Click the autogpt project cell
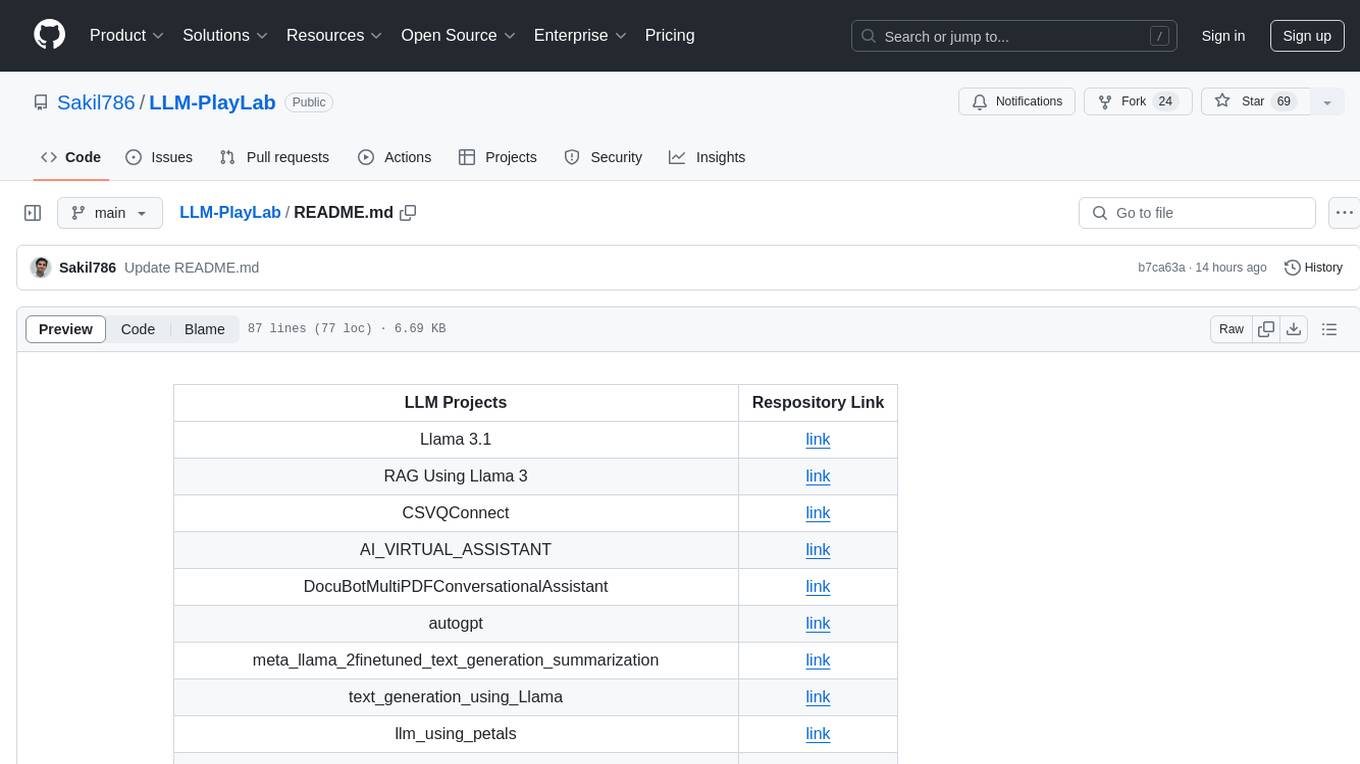Image resolution: width=1360 pixels, height=764 pixels. click(x=456, y=624)
